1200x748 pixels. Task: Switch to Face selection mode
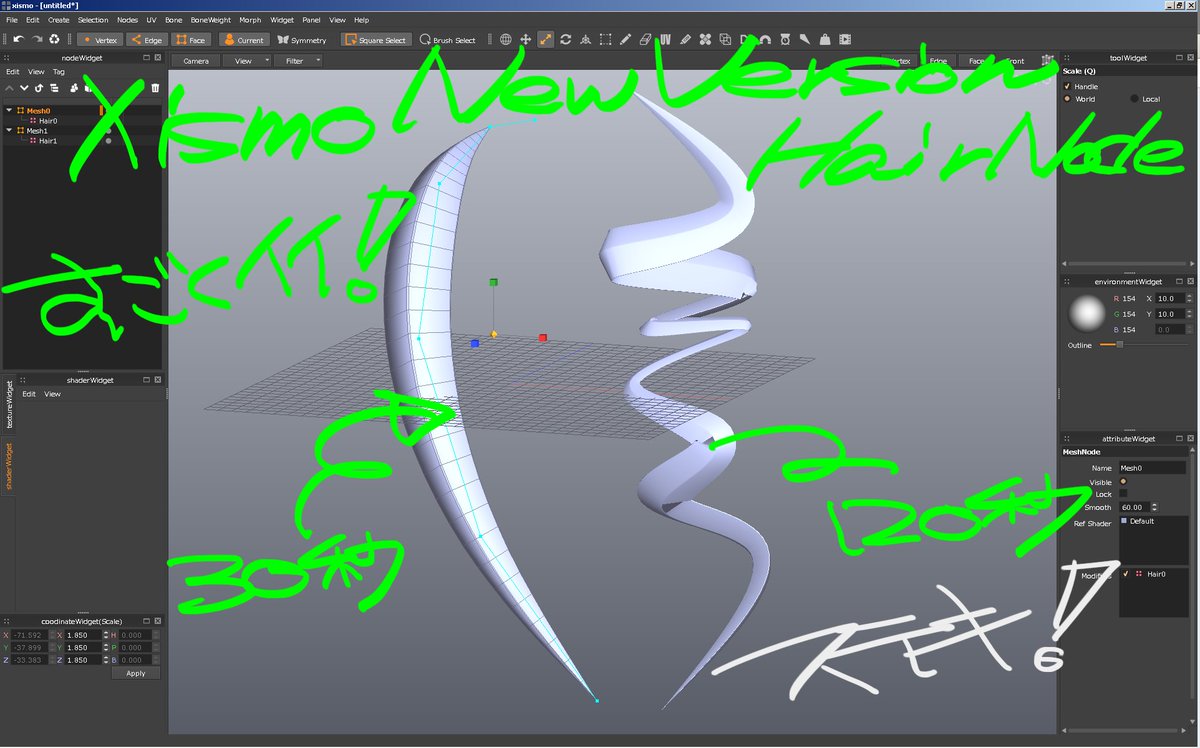pyautogui.click(x=192, y=40)
